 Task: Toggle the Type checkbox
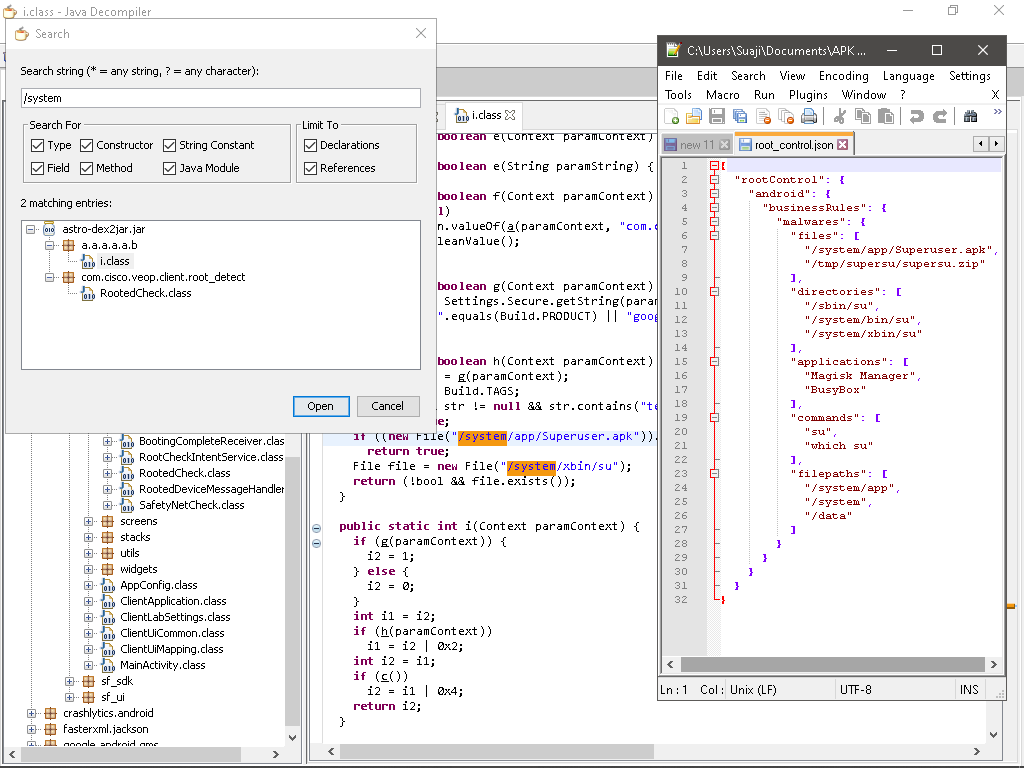click(37, 145)
